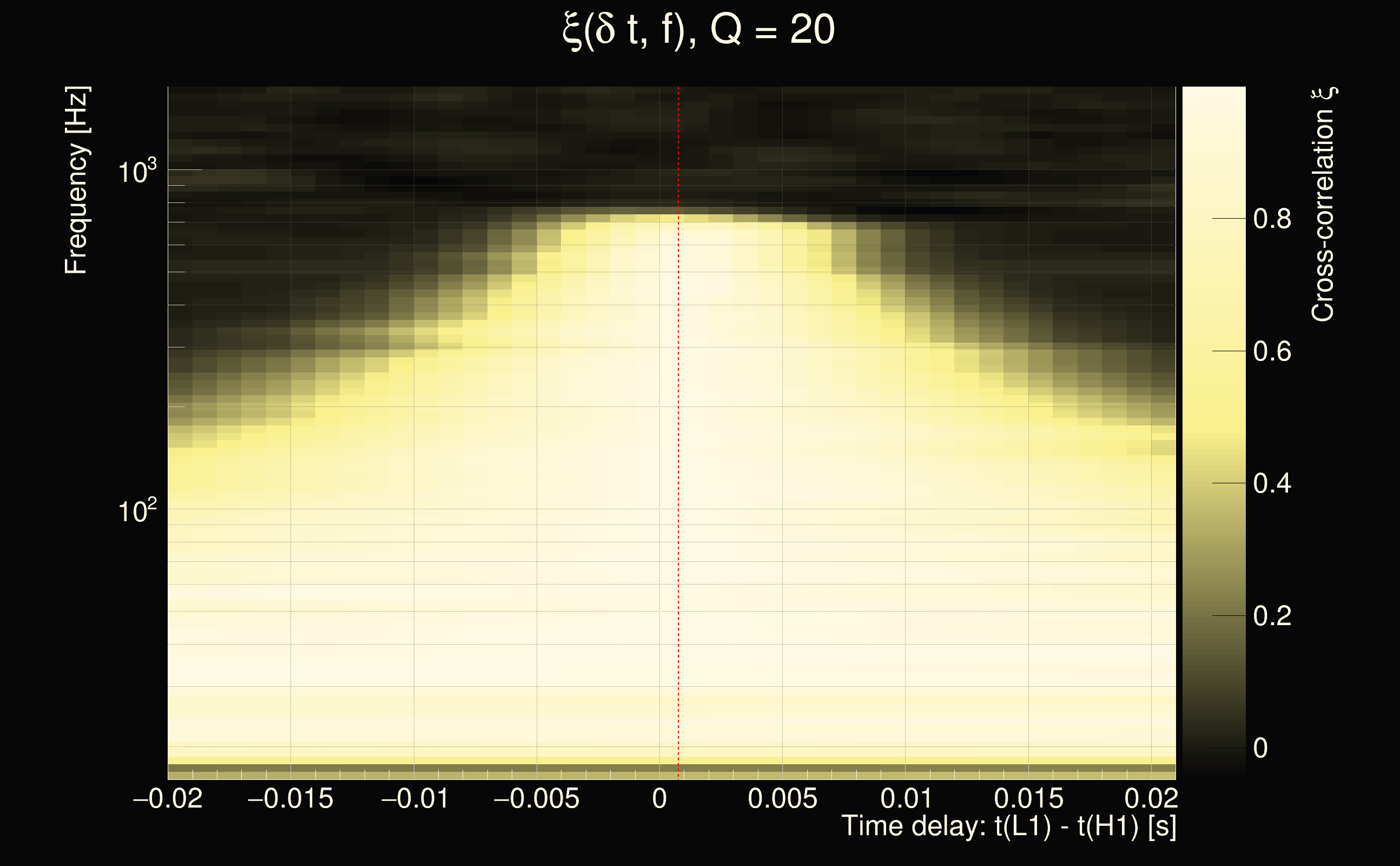Click the 0 tick on the time delay axis
The image size is (1400, 866).
[659, 798]
